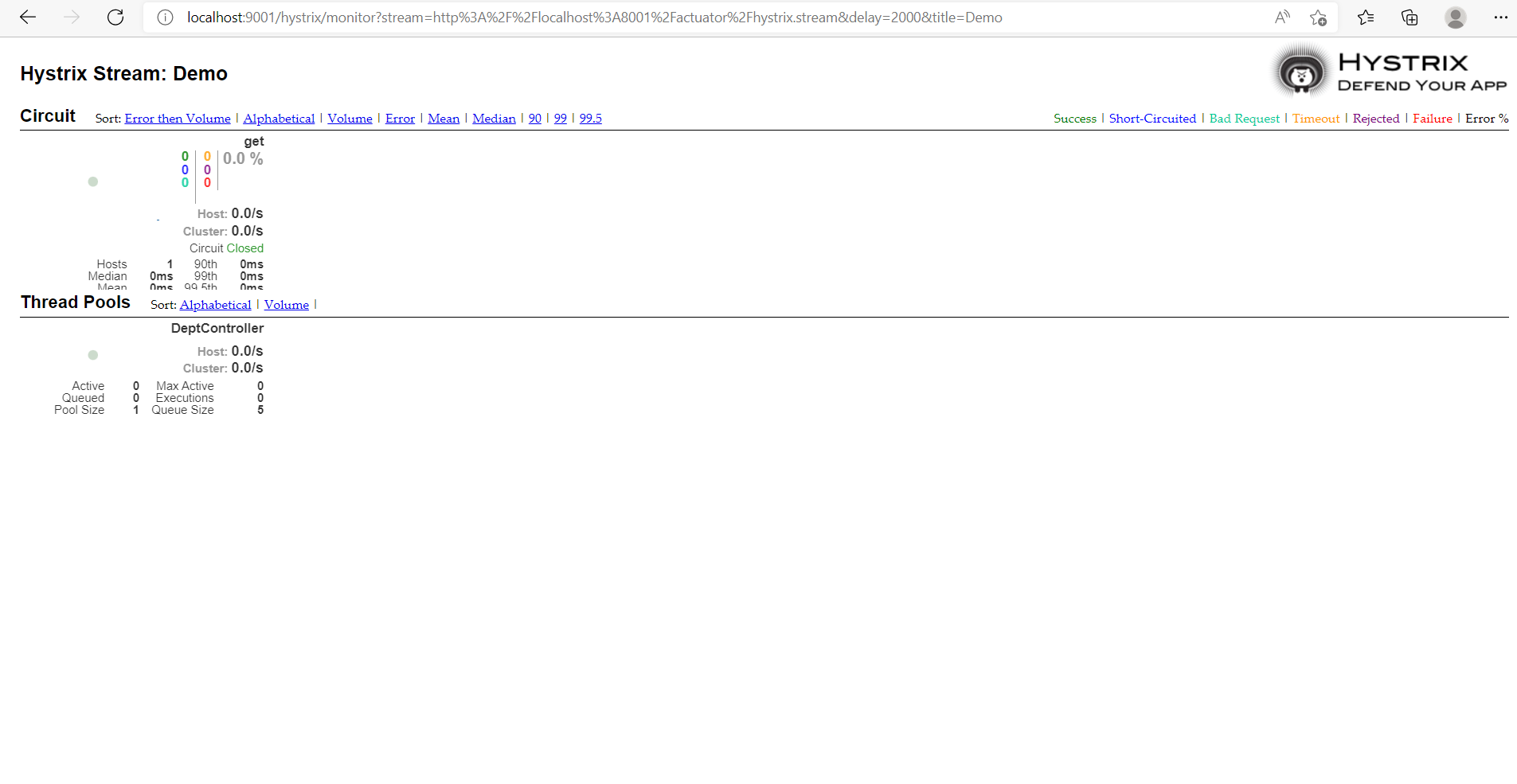Sort circuits by 99.5 percentile
This screenshot has height=784, width=1517.
point(591,119)
